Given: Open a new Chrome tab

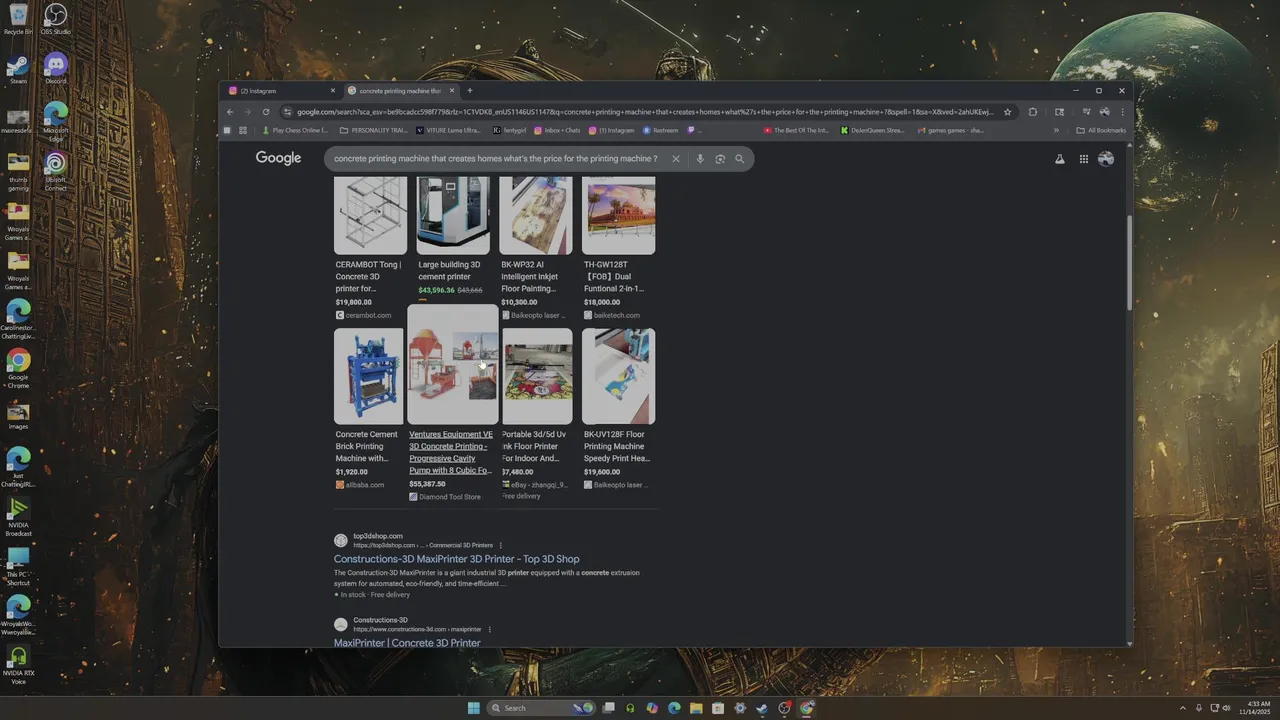Looking at the screenshot, I should [470, 91].
